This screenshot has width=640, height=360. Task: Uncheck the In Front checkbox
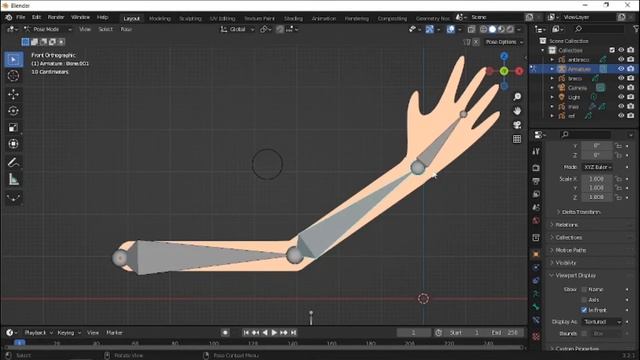tap(584, 310)
